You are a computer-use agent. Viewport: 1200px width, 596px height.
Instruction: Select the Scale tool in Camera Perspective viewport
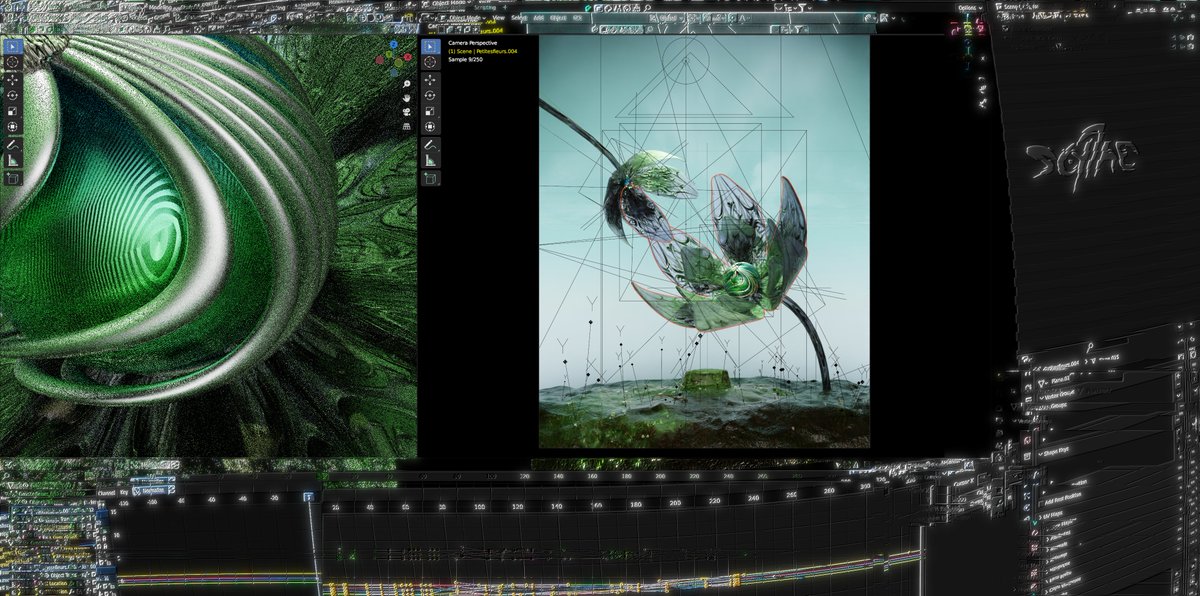pyautogui.click(x=431, y=111)
